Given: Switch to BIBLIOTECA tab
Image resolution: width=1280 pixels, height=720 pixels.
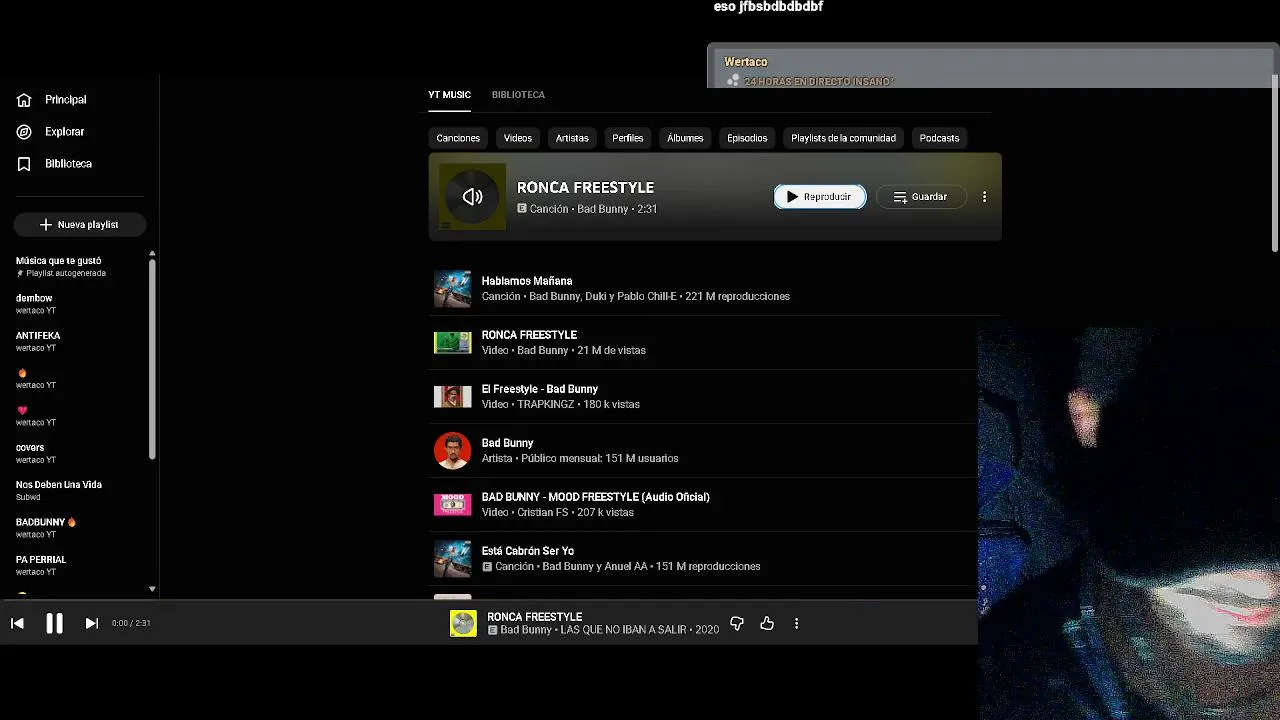Looking at the screenshot, I should pos(518,95).
